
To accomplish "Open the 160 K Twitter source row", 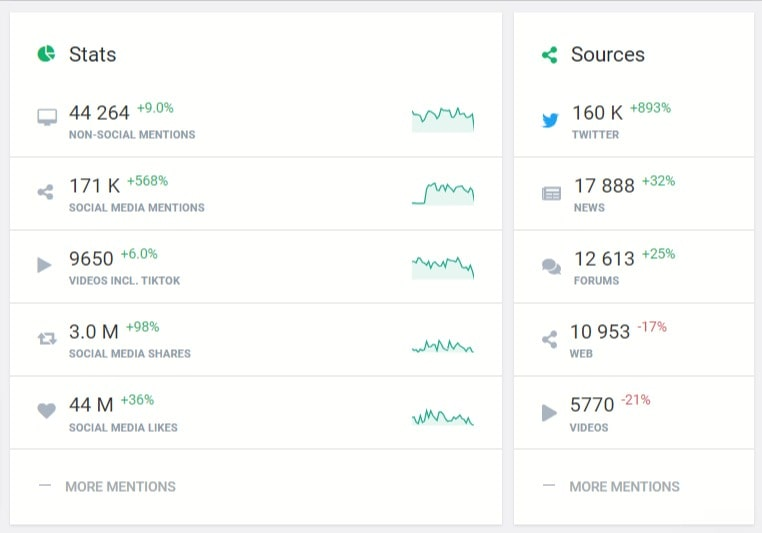I will pos(597,113).
